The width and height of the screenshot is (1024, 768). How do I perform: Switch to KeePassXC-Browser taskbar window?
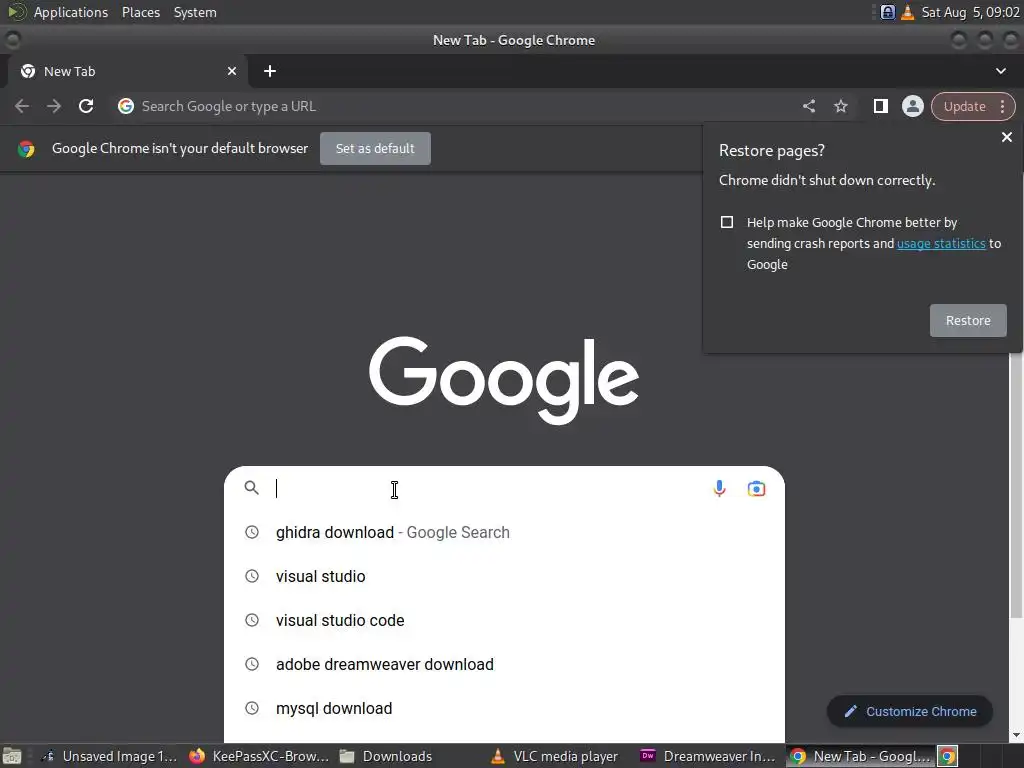[x=259, y=756]
